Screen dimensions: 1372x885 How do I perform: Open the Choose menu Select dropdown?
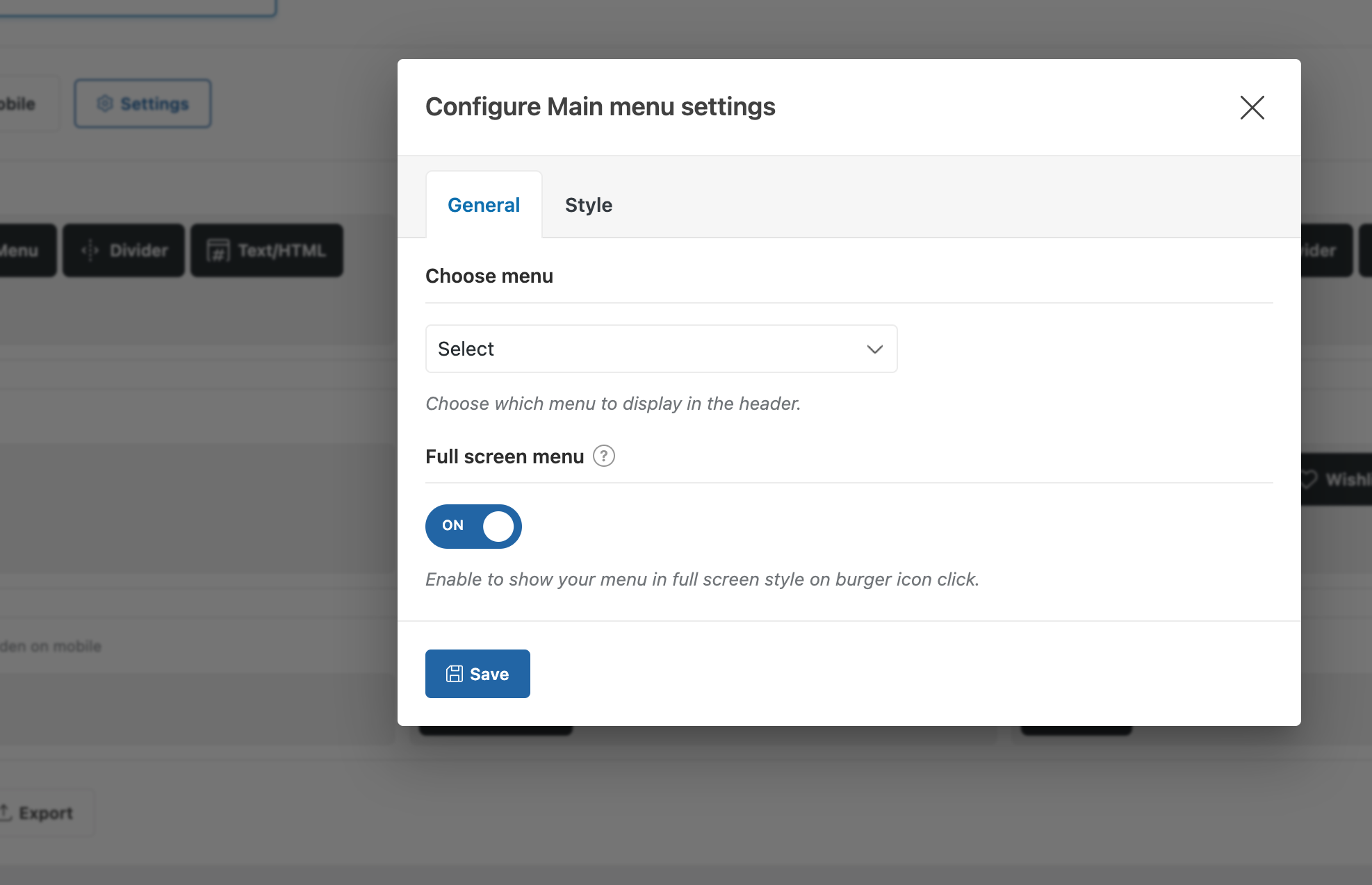pyautogui.click(x=660, y=349)
